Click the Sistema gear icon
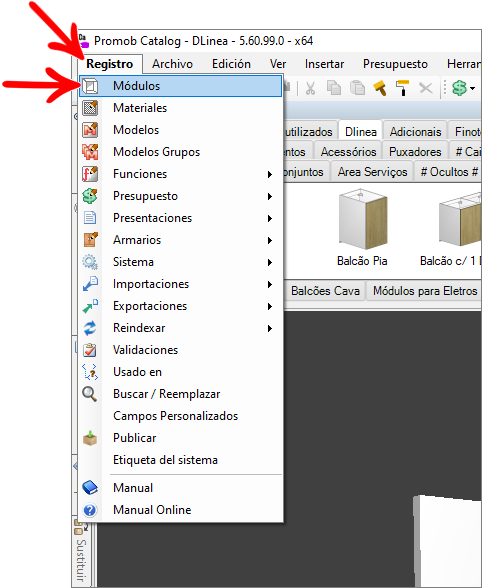Viewport: 482px width, 588px height. coord(90,262)
